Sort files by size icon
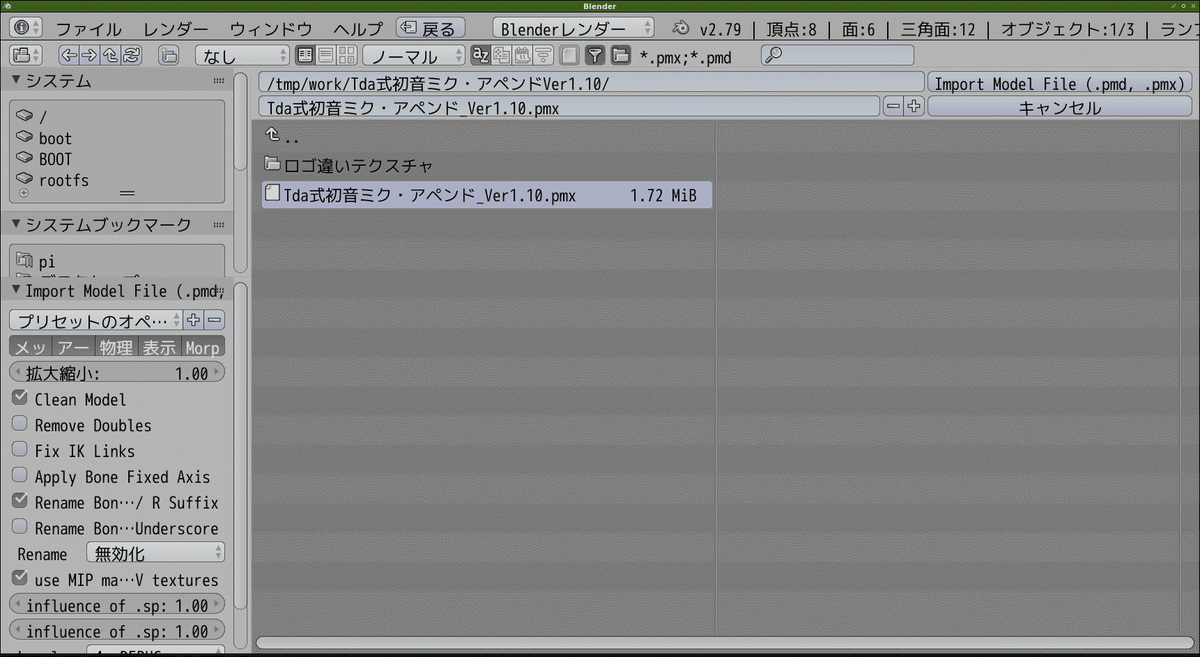The width and height of the screenshot is (1200, 657). tap(544, 56)
